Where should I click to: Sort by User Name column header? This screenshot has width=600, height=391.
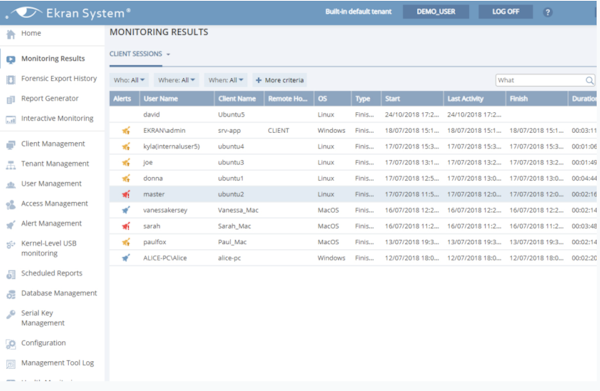[x=177, y=99]
